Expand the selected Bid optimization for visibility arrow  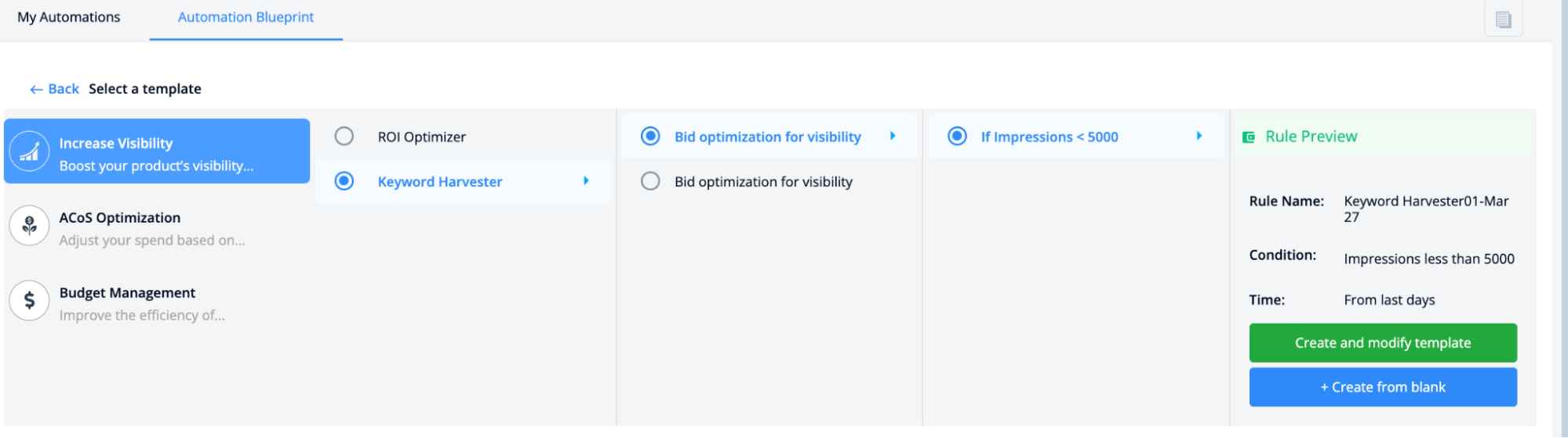[893, 136]
